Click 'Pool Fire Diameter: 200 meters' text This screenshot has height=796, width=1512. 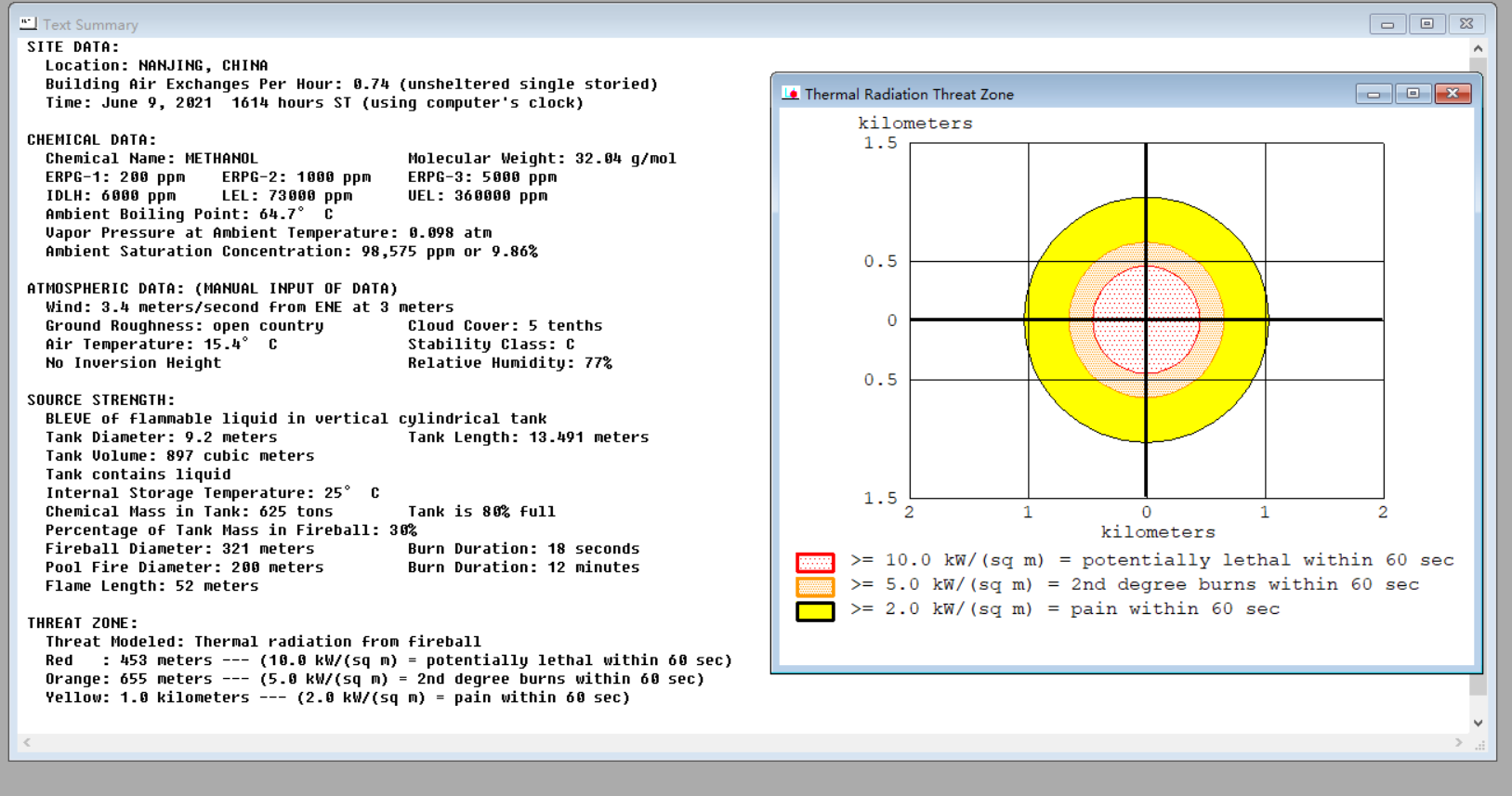[185, 568]
